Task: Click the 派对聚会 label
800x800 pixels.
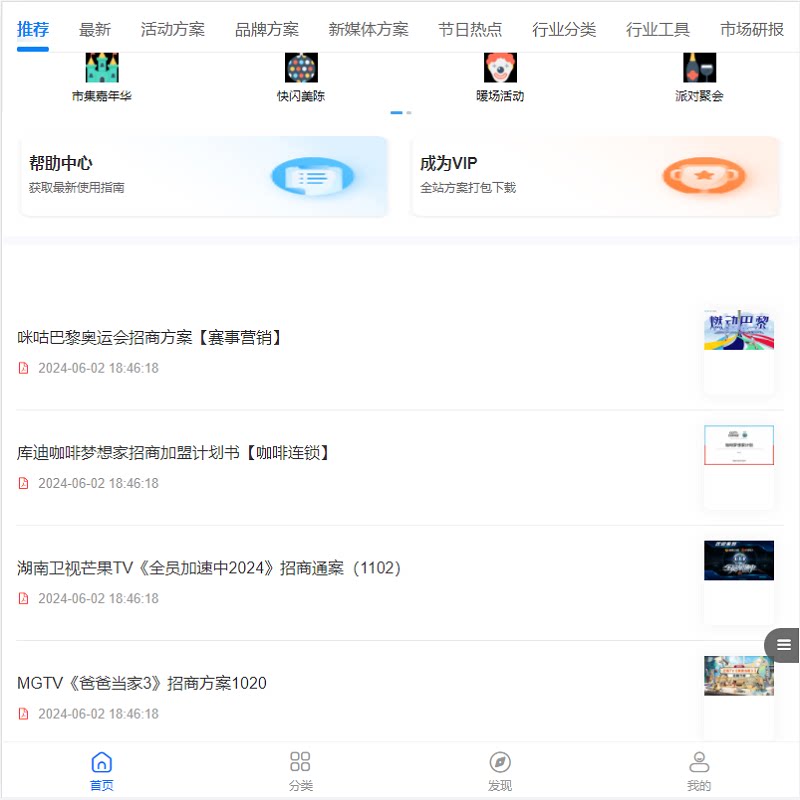Action: [x=699, y=96]
